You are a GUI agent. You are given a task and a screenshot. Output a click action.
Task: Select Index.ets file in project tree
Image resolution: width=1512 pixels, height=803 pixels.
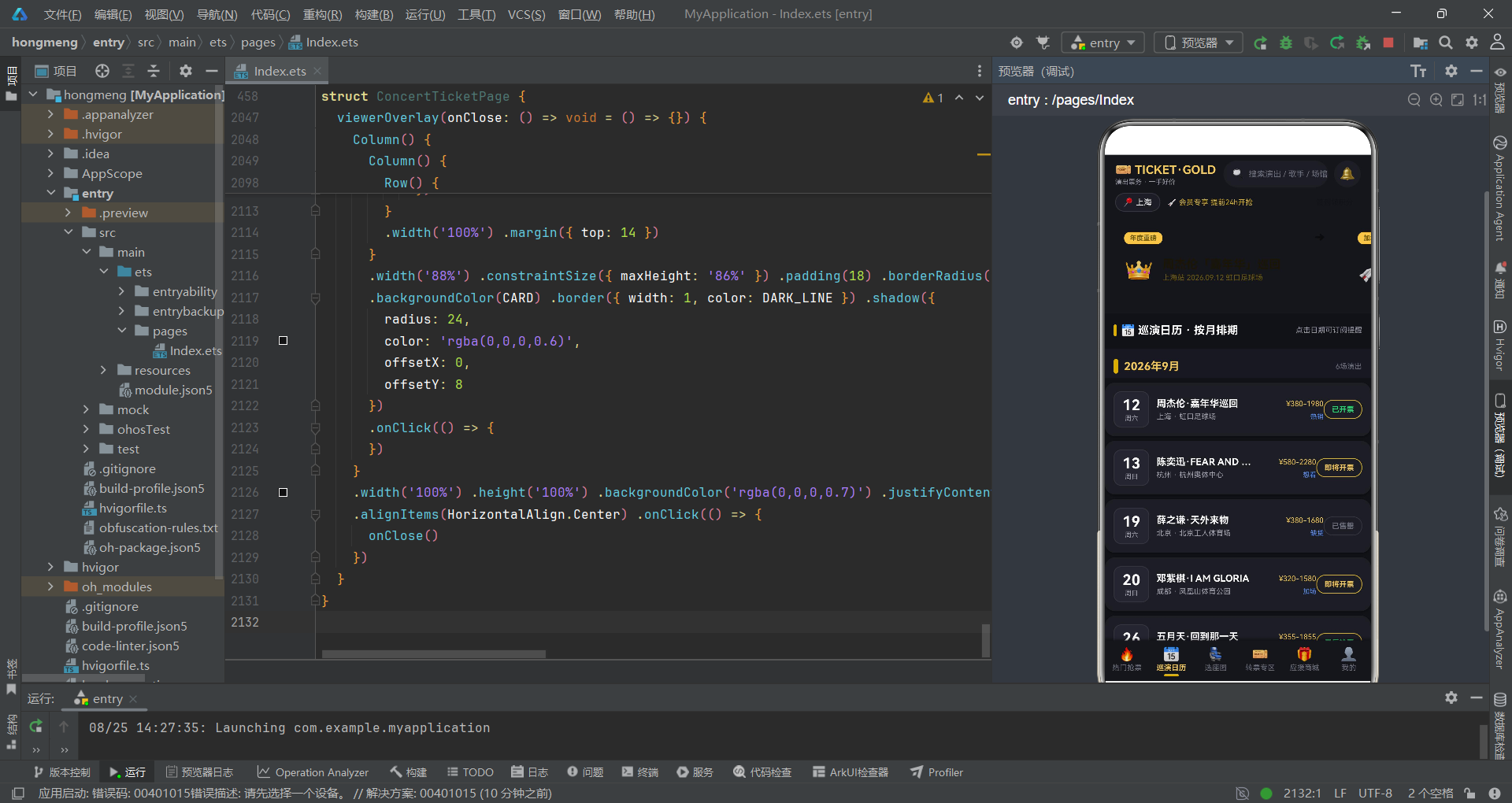click(187, 350)
